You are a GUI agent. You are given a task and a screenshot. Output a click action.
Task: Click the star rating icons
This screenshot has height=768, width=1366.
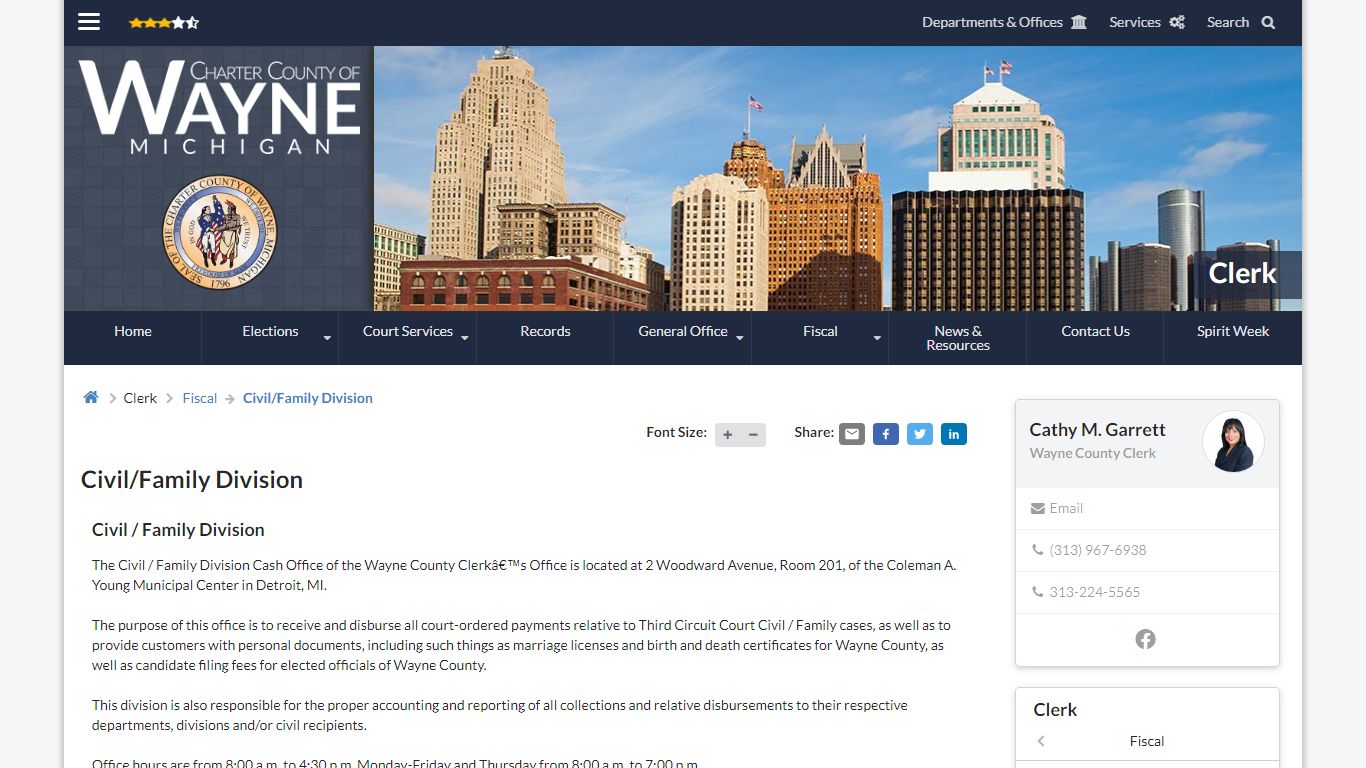pyautogui.click(x=164, y=22)
